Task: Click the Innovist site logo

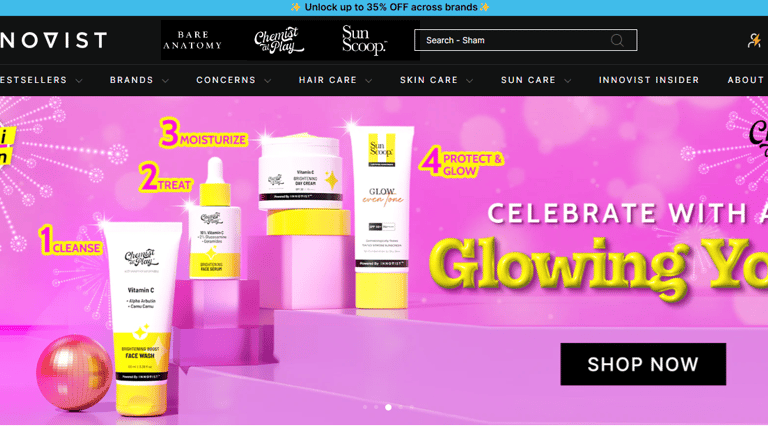Action: pyautogui.click(x=53, y=40)
